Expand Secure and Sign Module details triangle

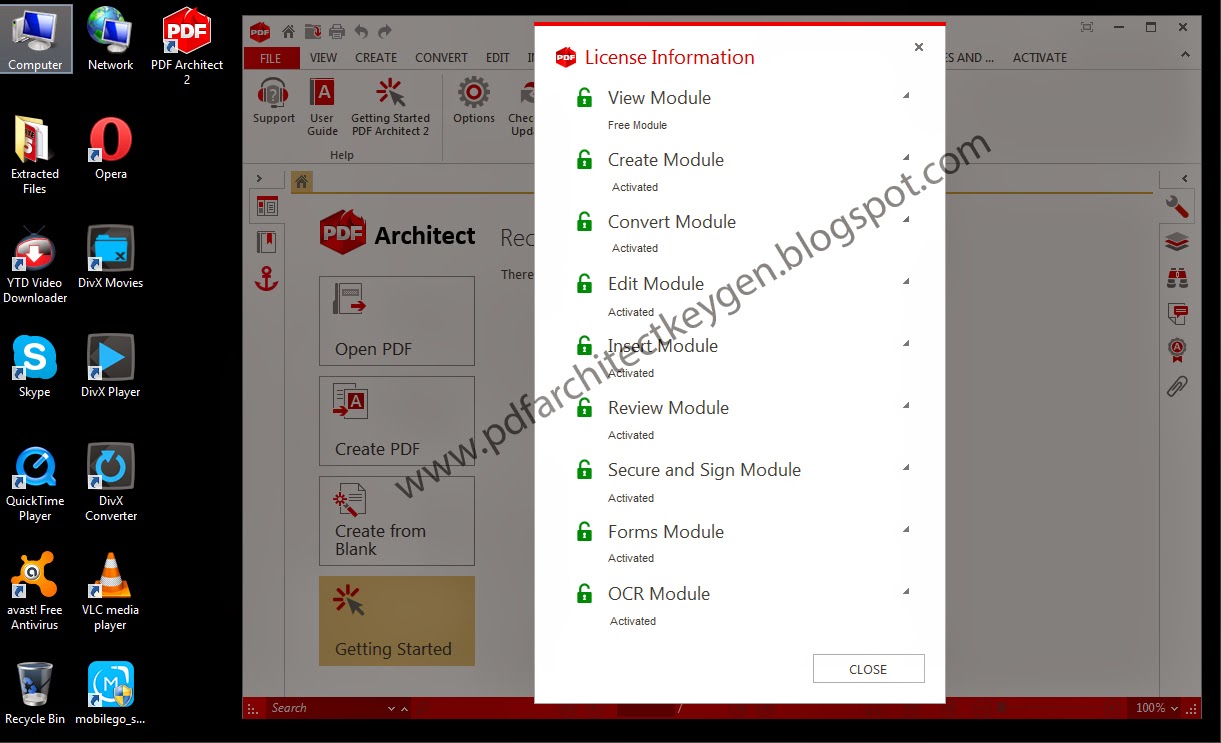click(x=906, y=468)
